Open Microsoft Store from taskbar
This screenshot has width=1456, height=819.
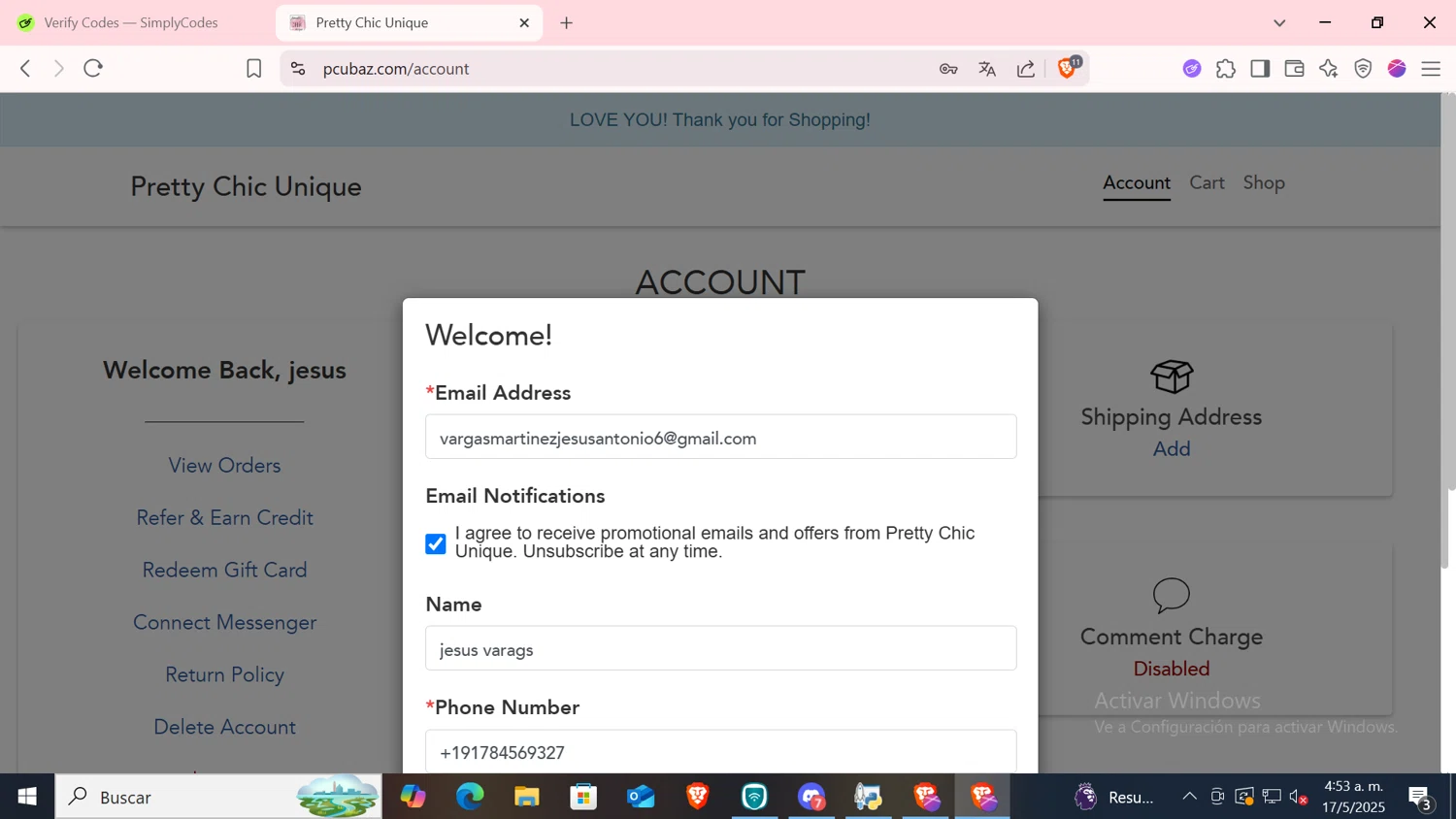(x=583, y=797)
